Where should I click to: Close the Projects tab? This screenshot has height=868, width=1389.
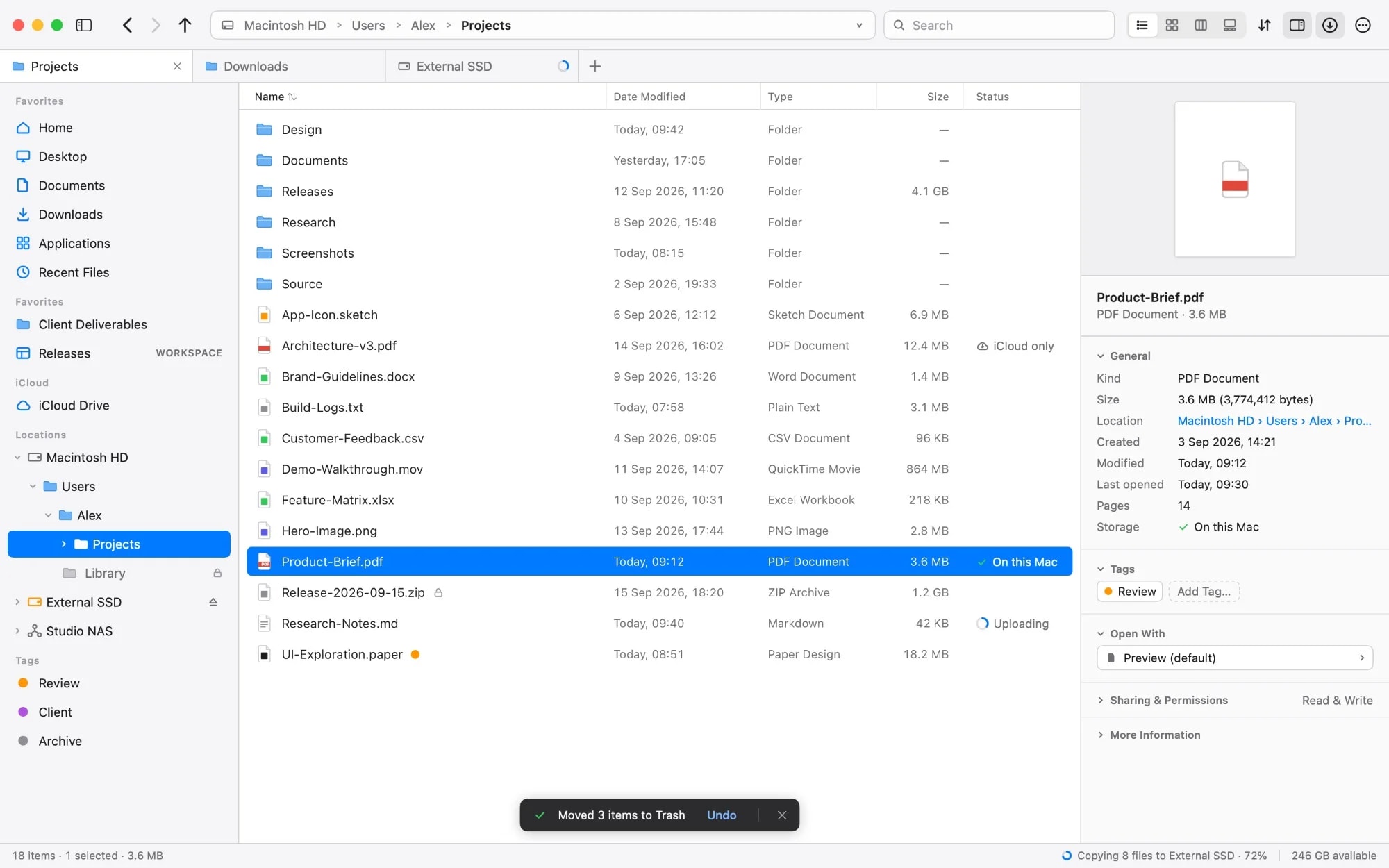177,66
